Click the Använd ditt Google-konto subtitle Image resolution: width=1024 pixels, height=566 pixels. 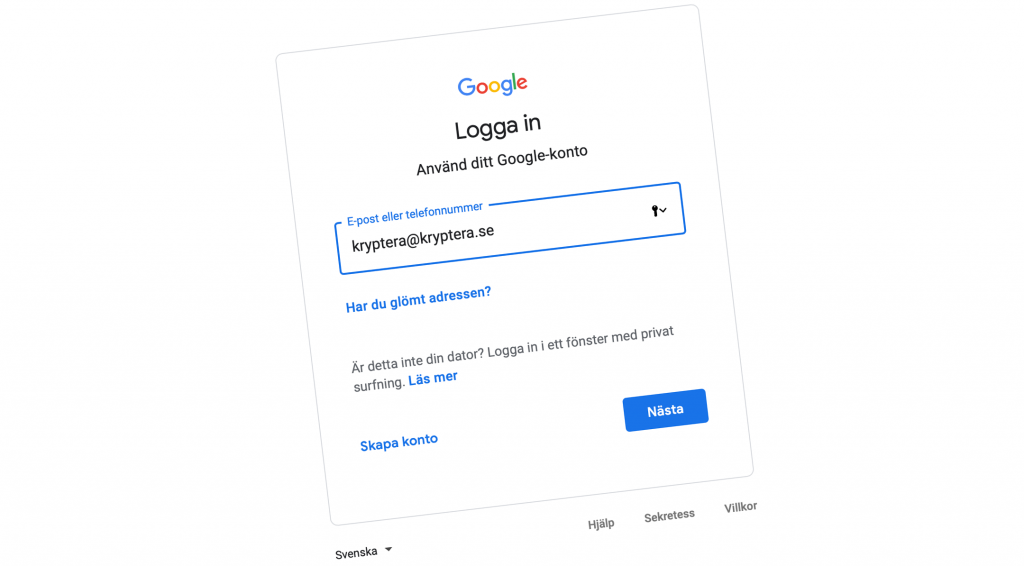pos(502,160)
